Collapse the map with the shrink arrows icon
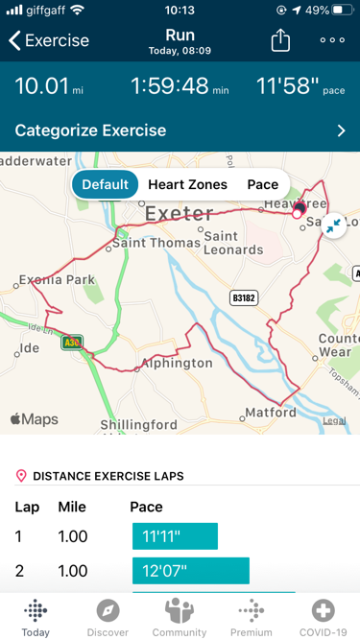The width and height of the screenshot is (360, 640). 334,226
